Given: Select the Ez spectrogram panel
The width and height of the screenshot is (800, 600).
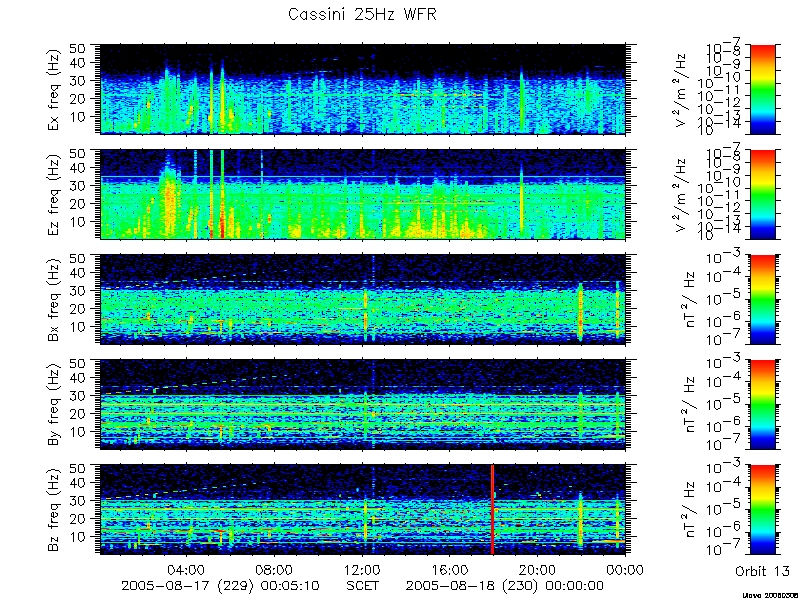Looking at the screenshot, I should (x=363, y=194).
